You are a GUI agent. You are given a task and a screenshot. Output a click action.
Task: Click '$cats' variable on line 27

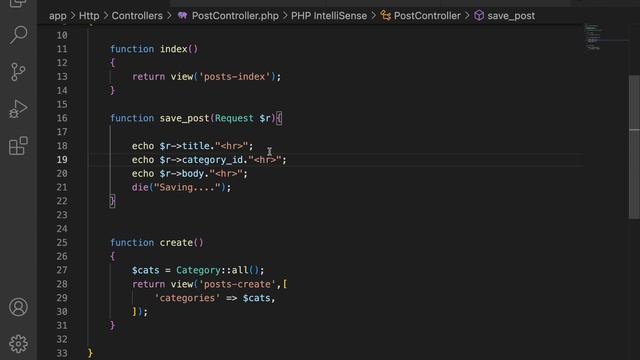point(146,271)
